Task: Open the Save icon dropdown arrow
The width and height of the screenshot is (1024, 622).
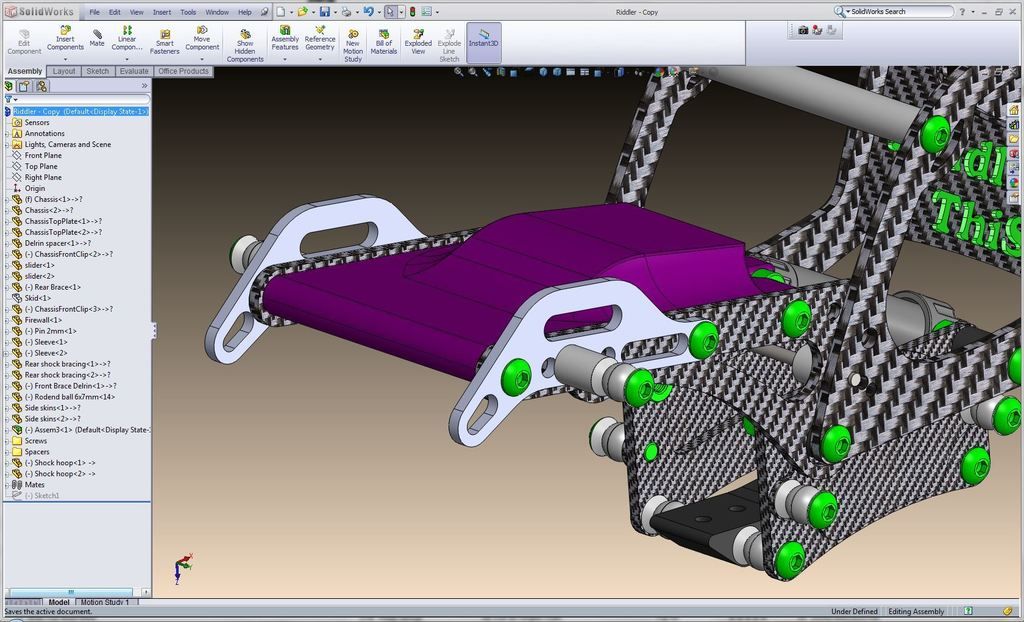Action: 335,12
